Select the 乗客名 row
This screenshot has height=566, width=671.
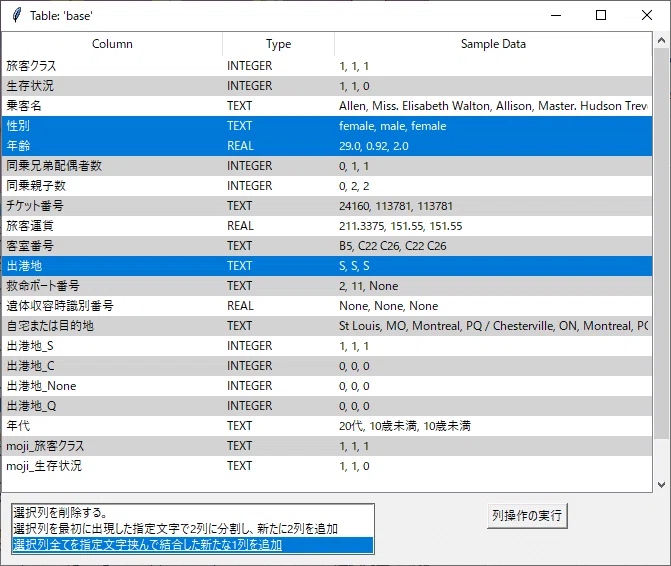[327, 106]
